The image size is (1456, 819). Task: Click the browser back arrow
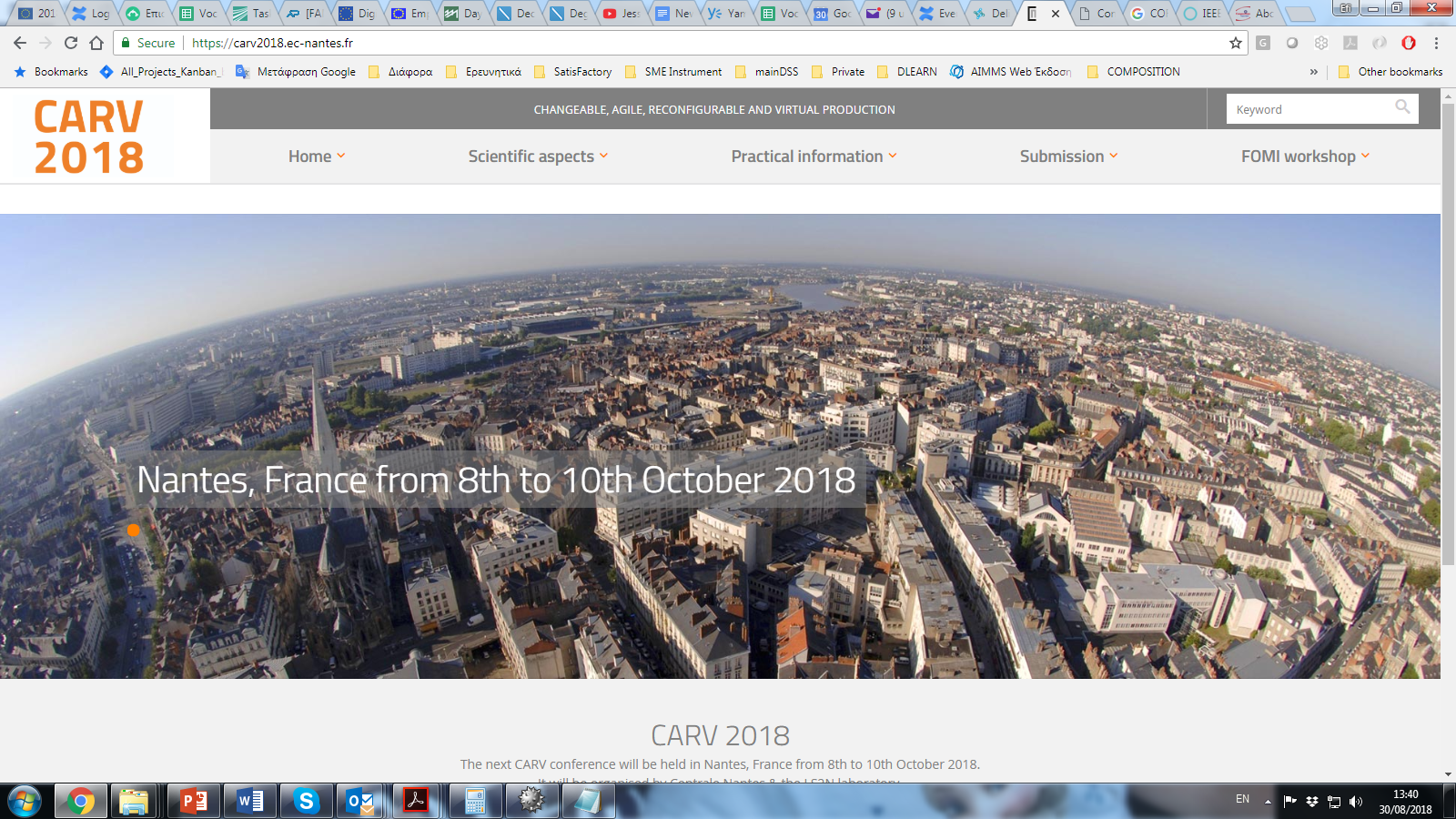point(20,43)
